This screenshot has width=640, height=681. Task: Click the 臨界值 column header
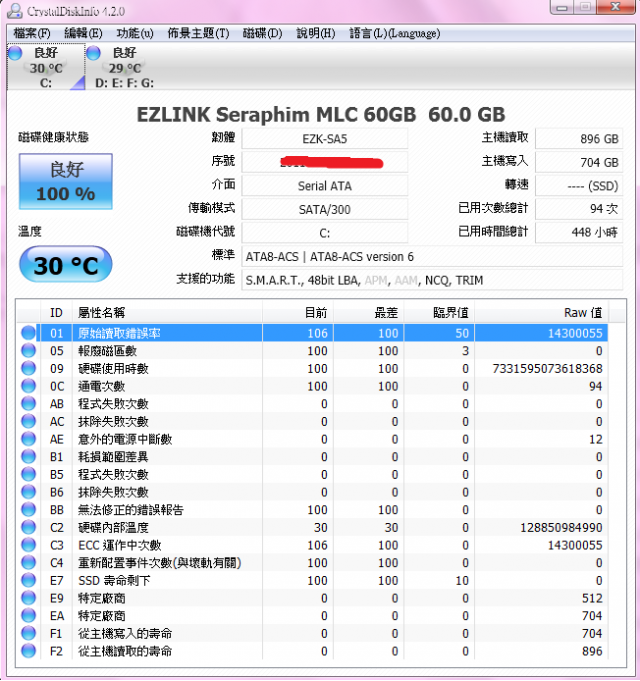(x=439, y=313)
